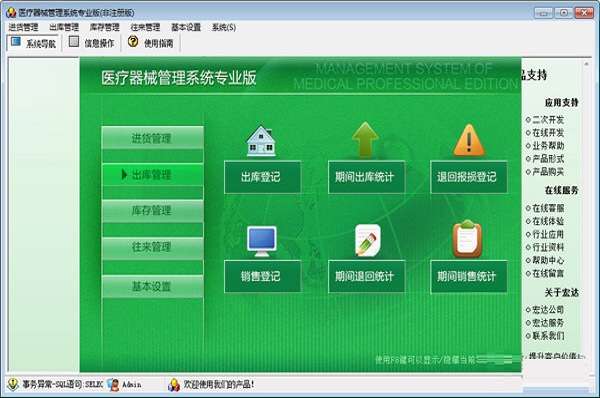Click the right panel scroll up arrow
Screen dimensions: 600x398
click(x=586, y=64)
